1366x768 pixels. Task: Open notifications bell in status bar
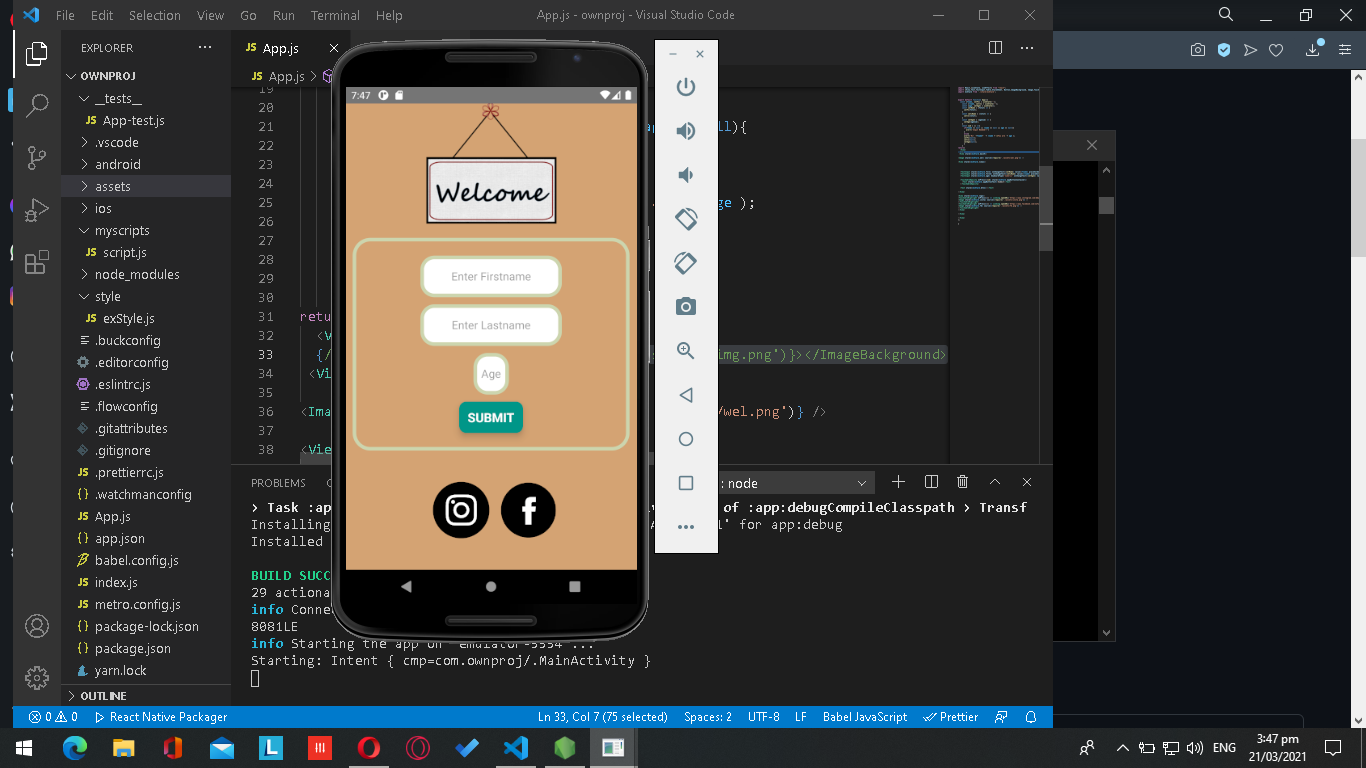[x=1031, y=717]
